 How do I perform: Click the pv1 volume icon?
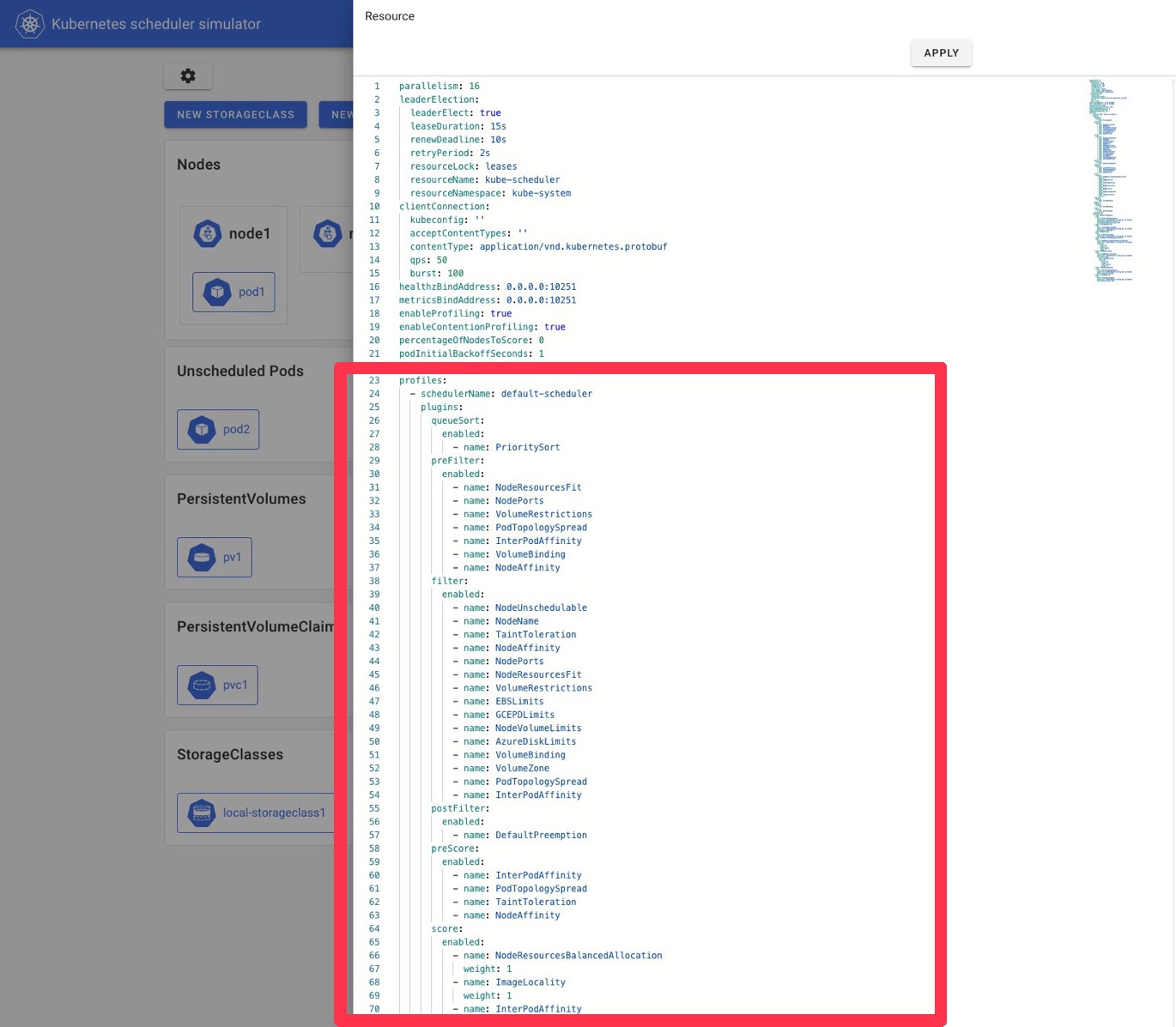tap(202, 557)
